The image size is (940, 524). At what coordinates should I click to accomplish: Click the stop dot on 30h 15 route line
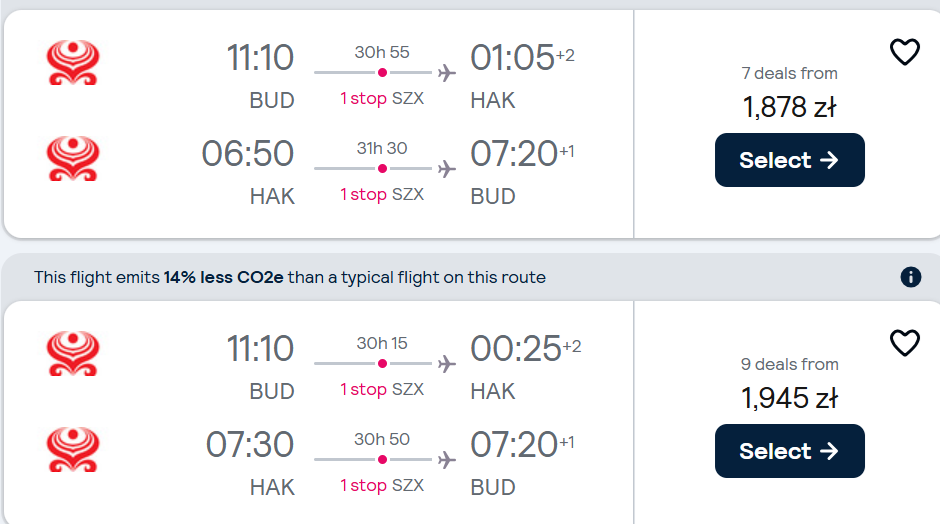(382, 363)
